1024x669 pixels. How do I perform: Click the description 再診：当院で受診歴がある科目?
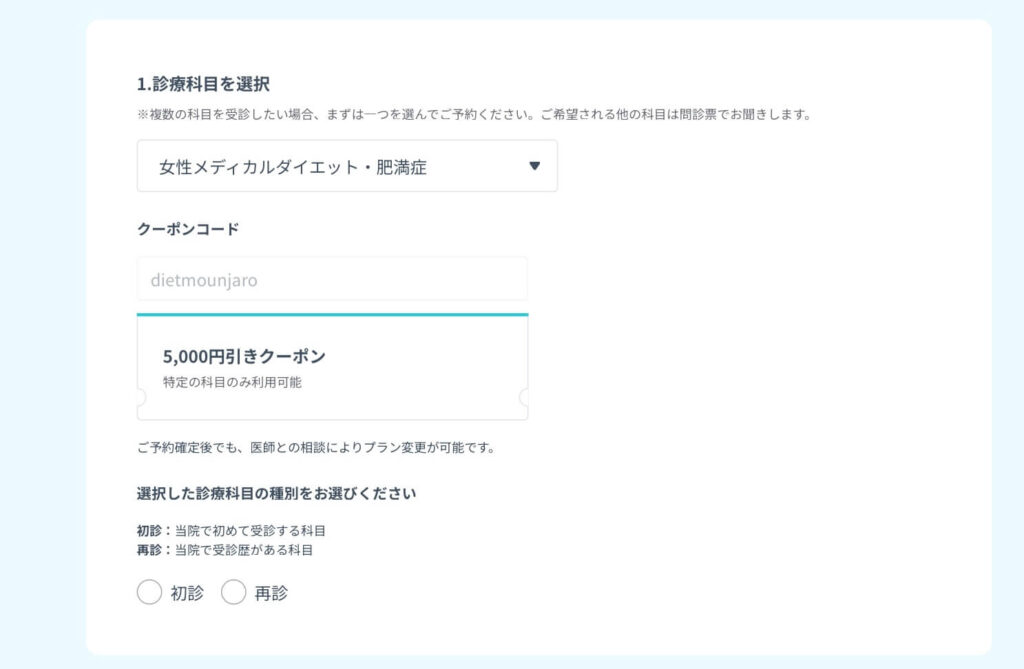point(225,550)
